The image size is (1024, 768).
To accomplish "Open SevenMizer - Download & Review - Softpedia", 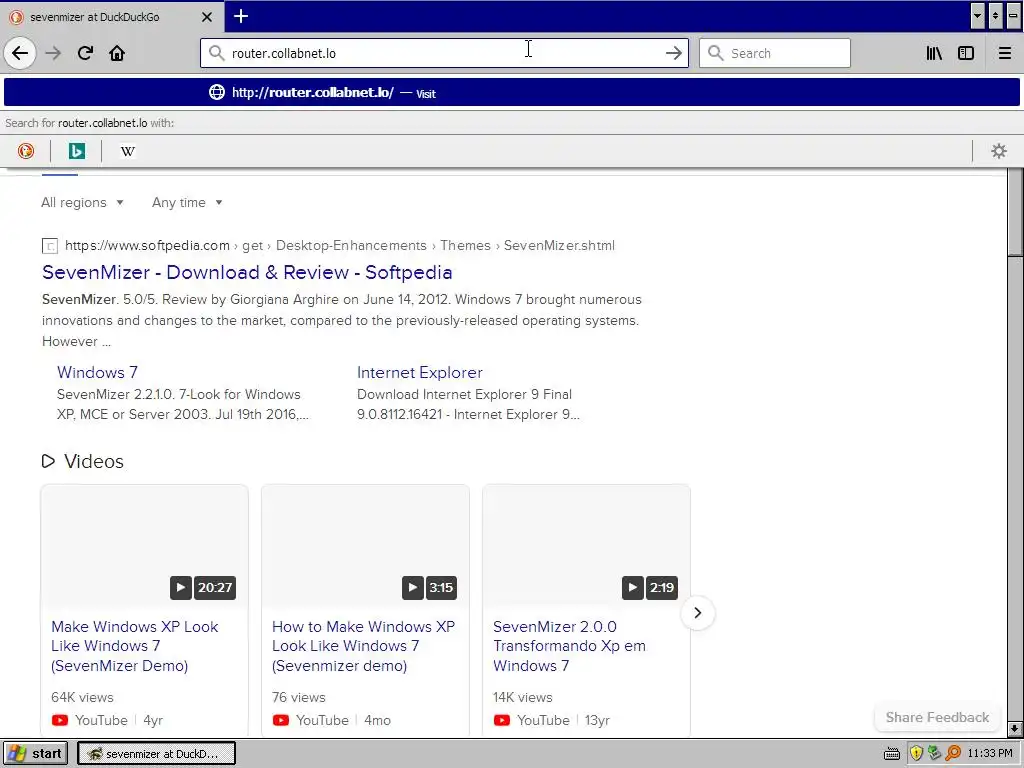I will click(x=247, y=272).
